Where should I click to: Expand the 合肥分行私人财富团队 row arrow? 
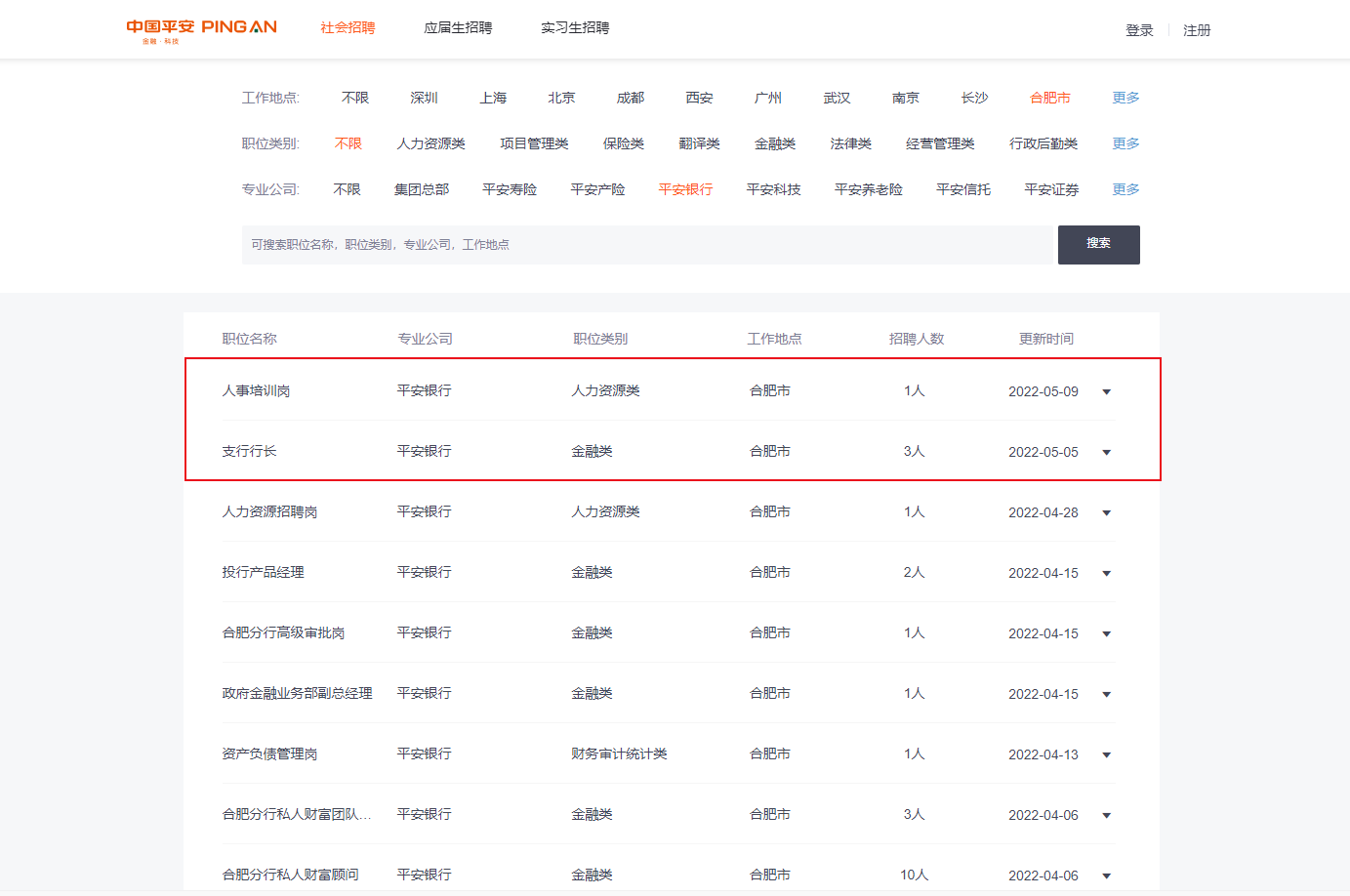[x=1106, y=816]
